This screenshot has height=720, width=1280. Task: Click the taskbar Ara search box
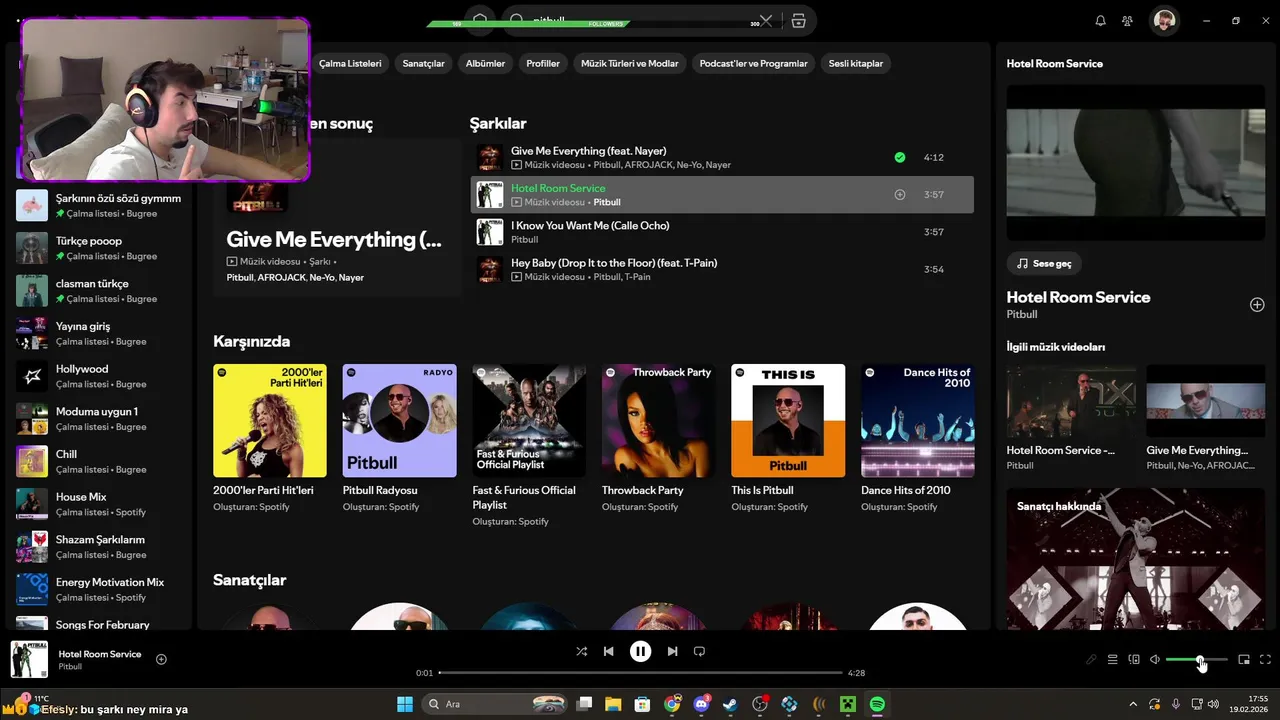tap(495, 704)
